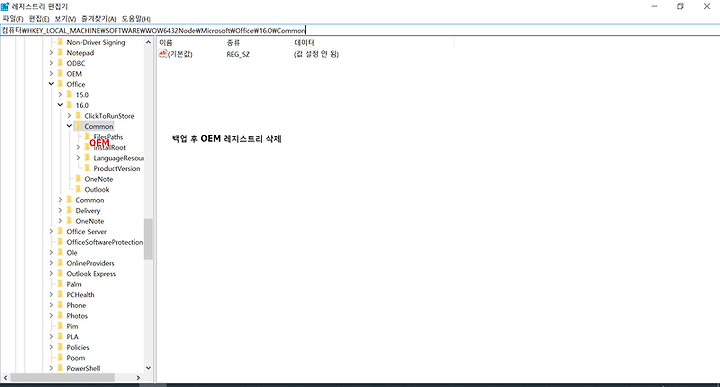
Task: Click the tree pane scroll-right arrow
Action: [138, 377]
